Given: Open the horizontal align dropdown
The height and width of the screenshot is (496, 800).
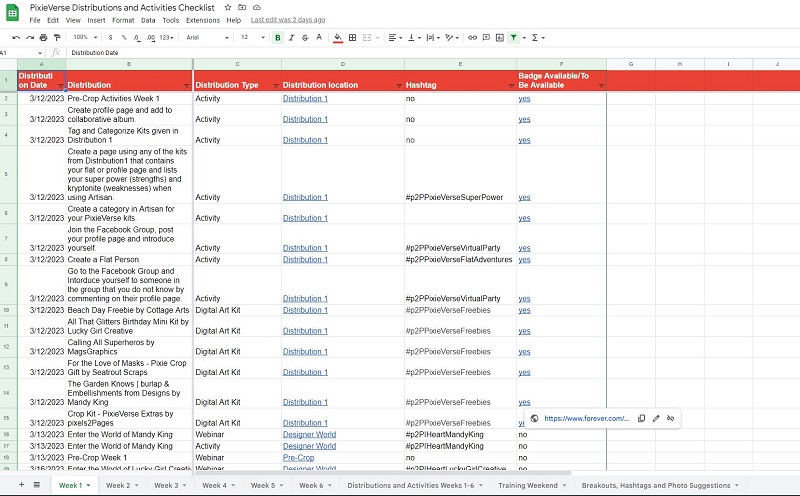Looking at the screenshot, I should pos(395,38).
